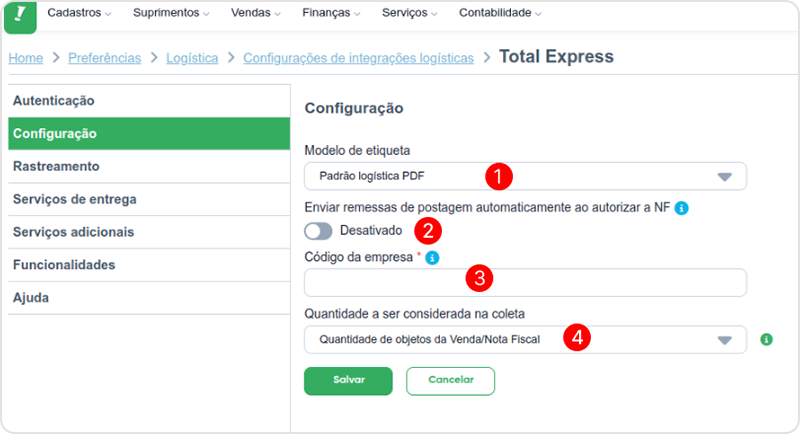Viewport: 800px width, 434px height.
Task: Open the Vendas menu
Action: click(256, 14)
